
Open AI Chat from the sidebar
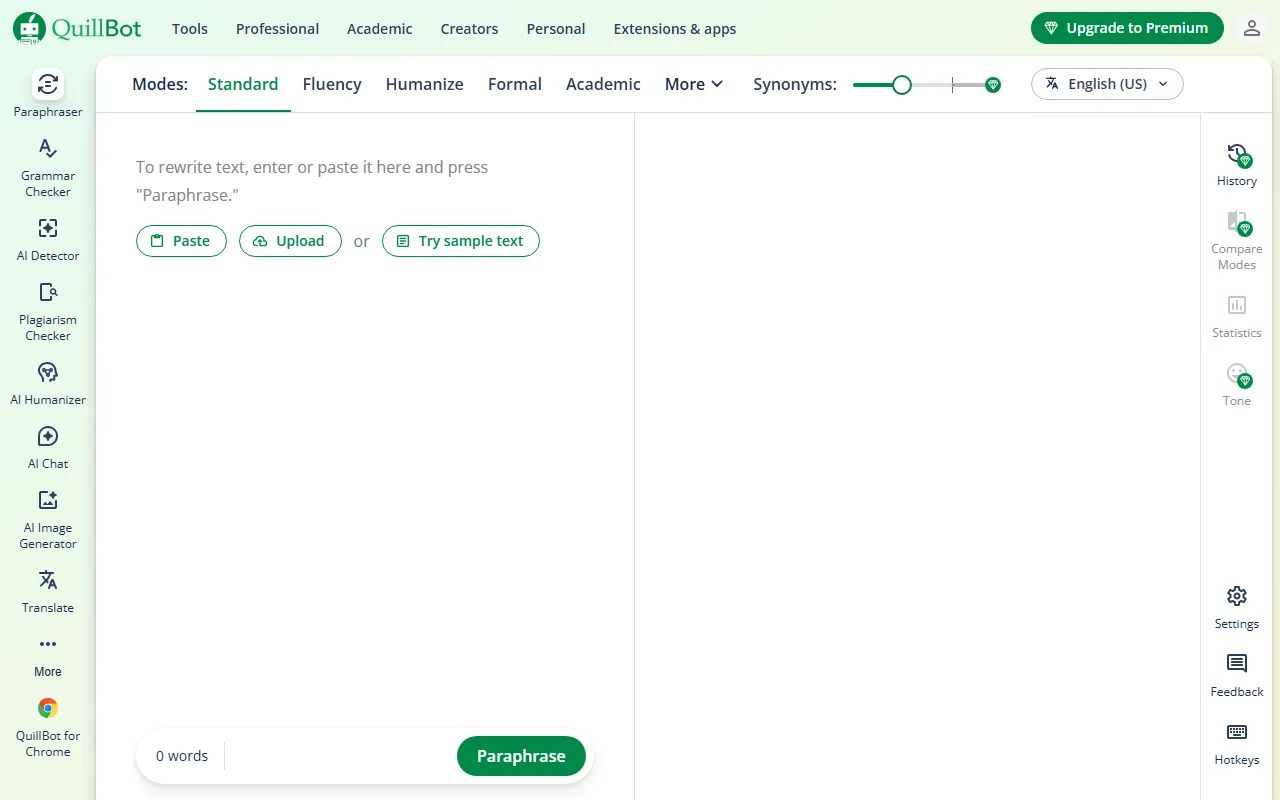[x=47, y=445]
